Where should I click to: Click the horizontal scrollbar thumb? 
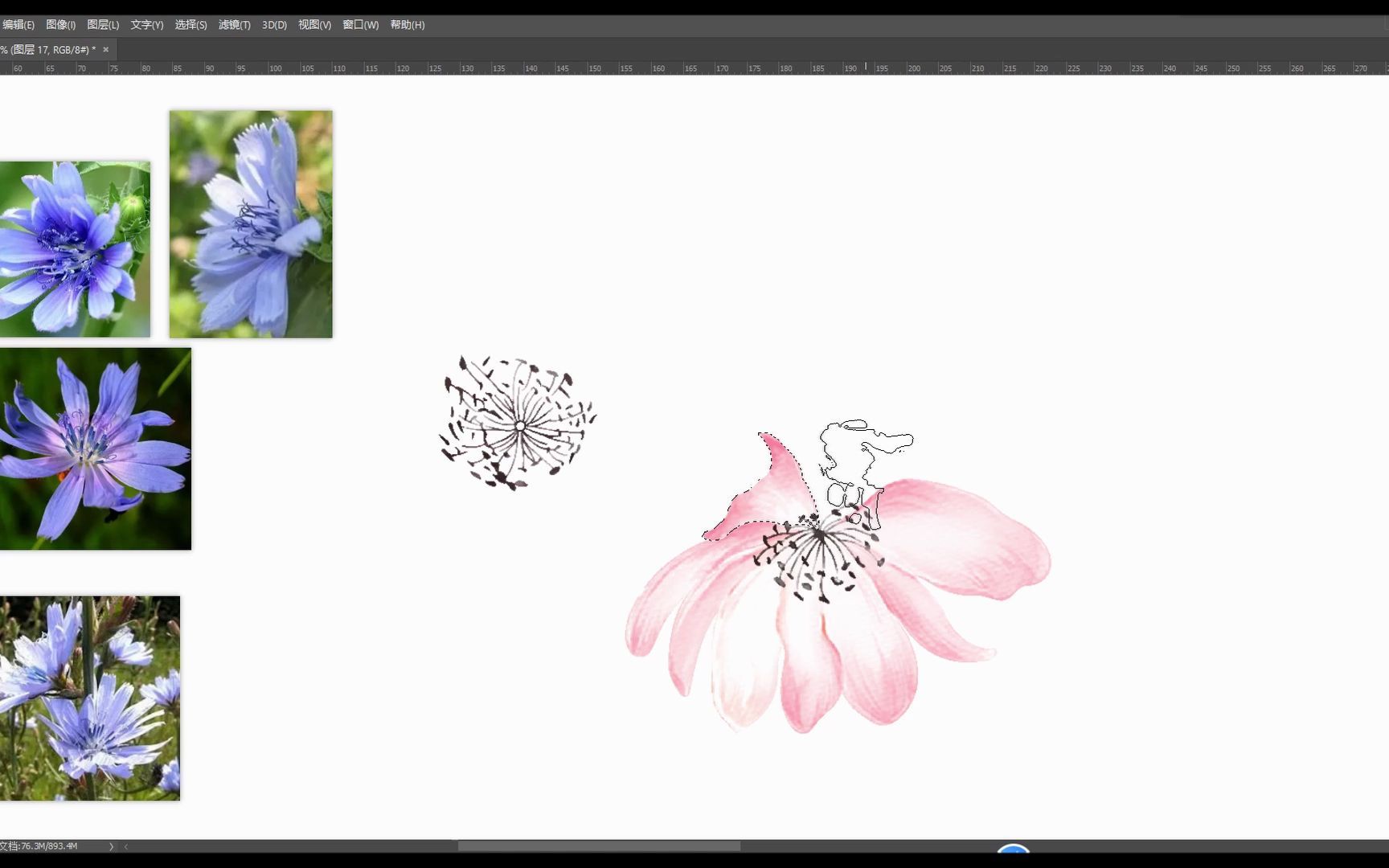point(599,846)
